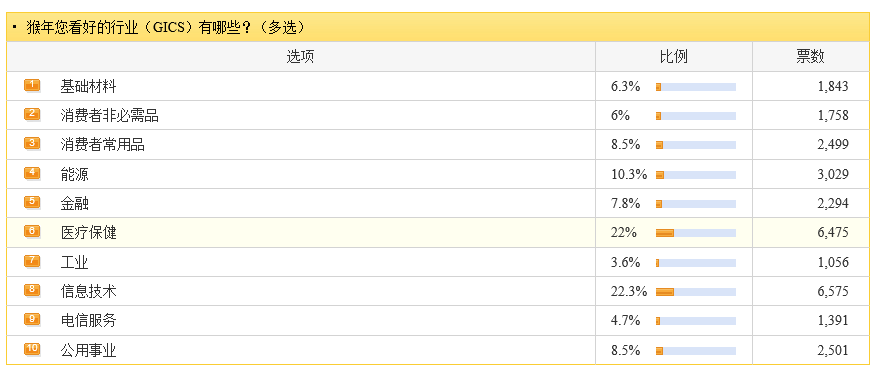
Task: Click the 22.3% progress bar for 信息技术
Action: [x=696, y=292]
